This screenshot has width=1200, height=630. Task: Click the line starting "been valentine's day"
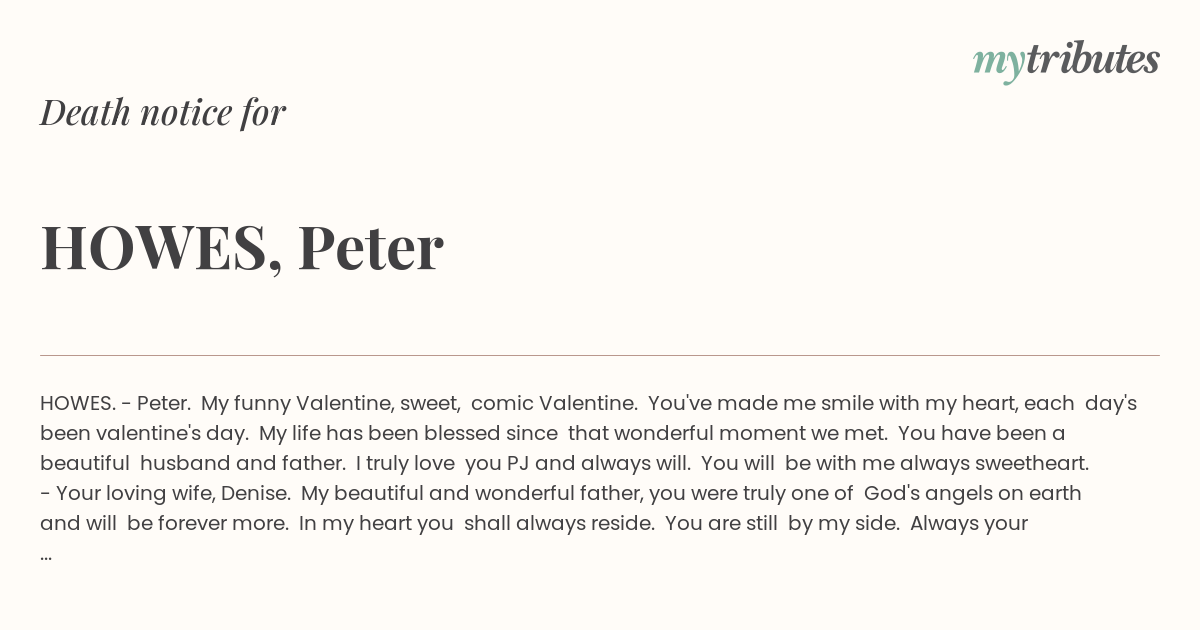click(552, 434)
